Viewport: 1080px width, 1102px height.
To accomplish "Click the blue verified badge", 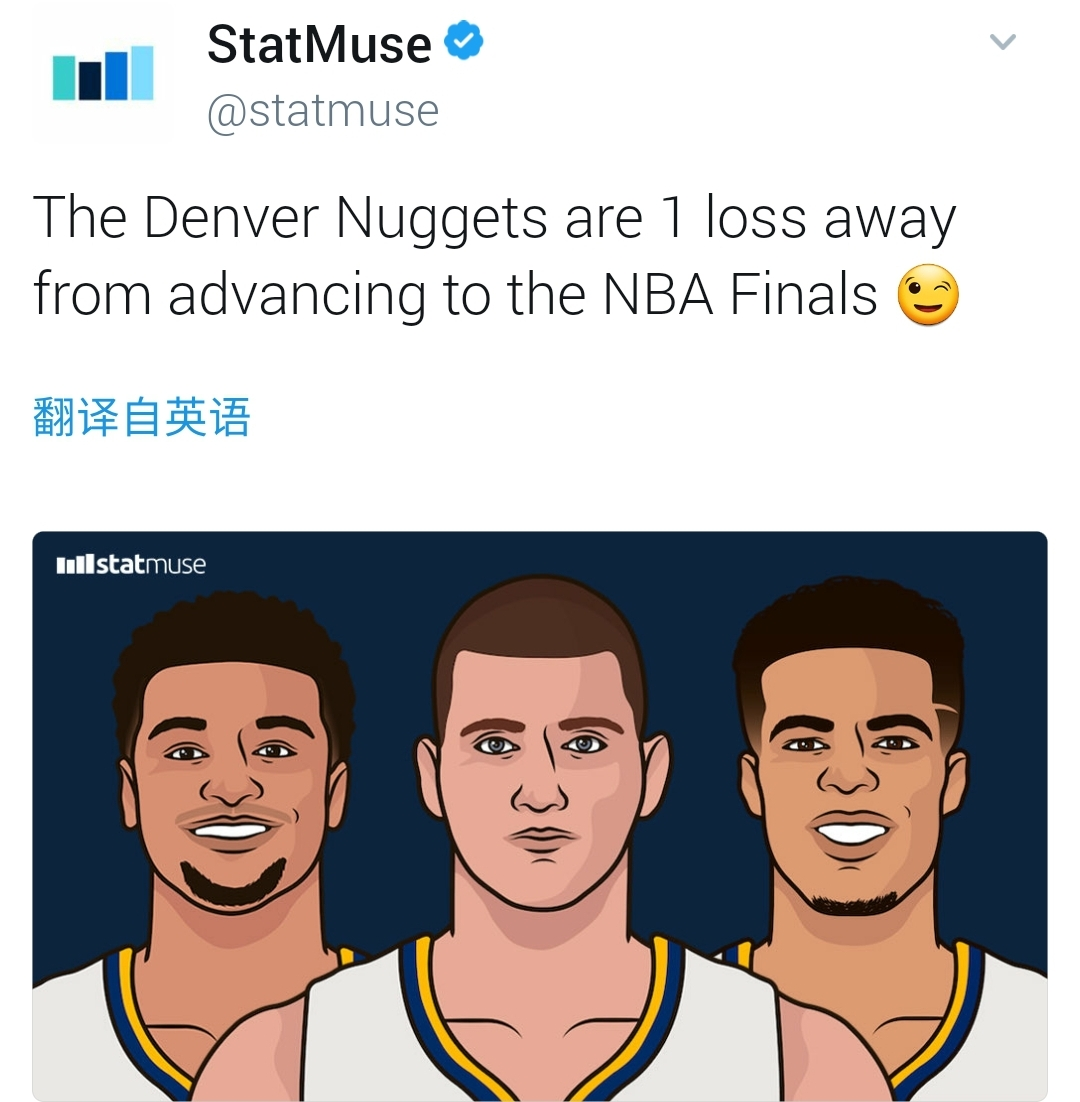I will 464,41.
